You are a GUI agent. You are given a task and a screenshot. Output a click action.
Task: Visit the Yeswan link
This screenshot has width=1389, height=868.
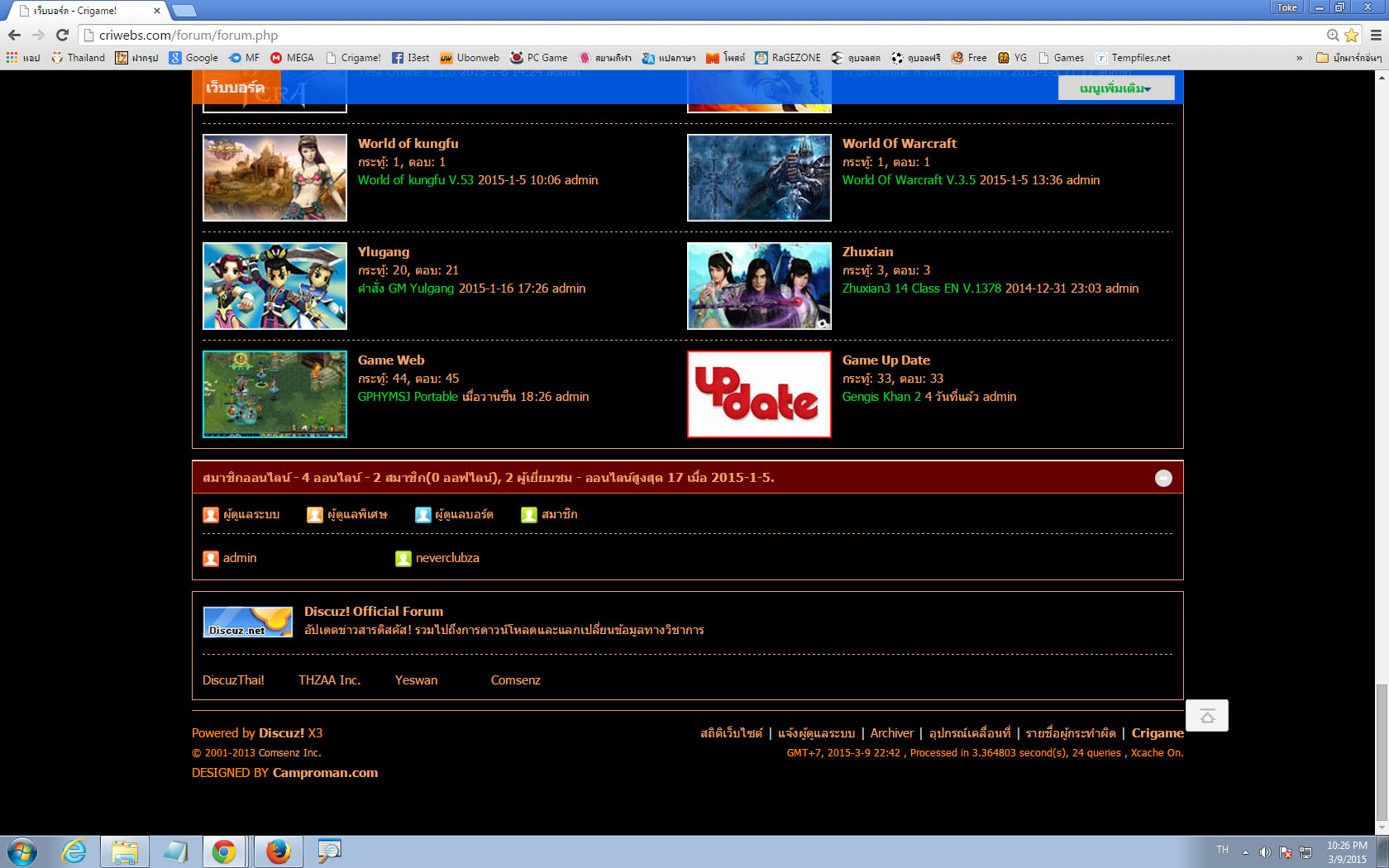click(x=417, y=680)
